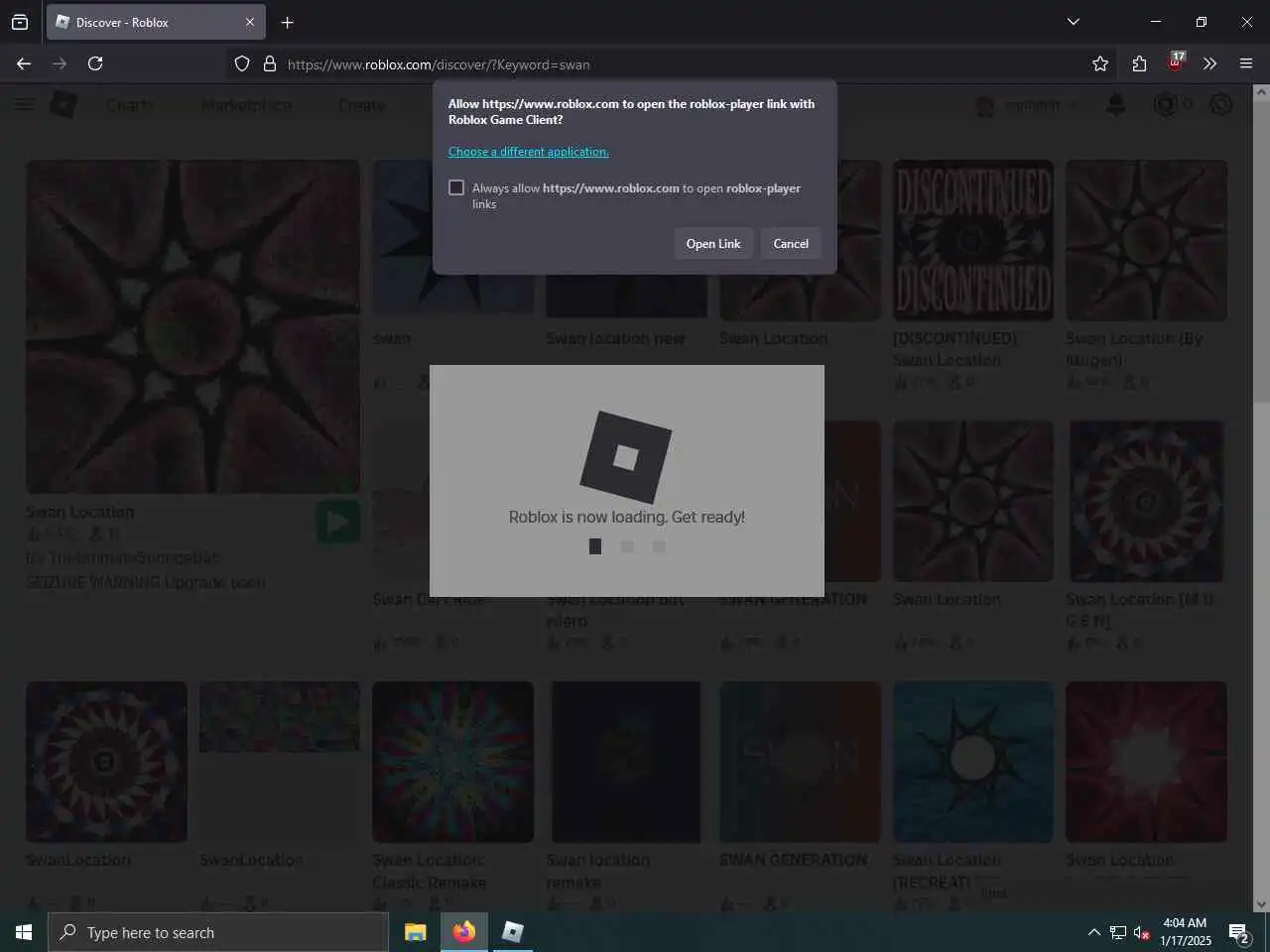Open Swan Location (By Mogen) thumbnail
The height and width of the screenshot is (952, 1270).
click(x=1146, y=241)
